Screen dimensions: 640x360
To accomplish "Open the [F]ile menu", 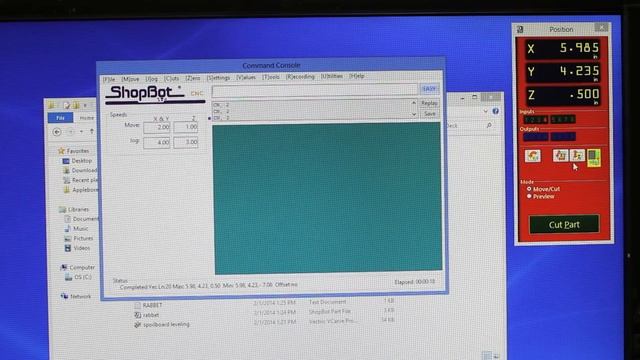I will click(x=109, y=79).
